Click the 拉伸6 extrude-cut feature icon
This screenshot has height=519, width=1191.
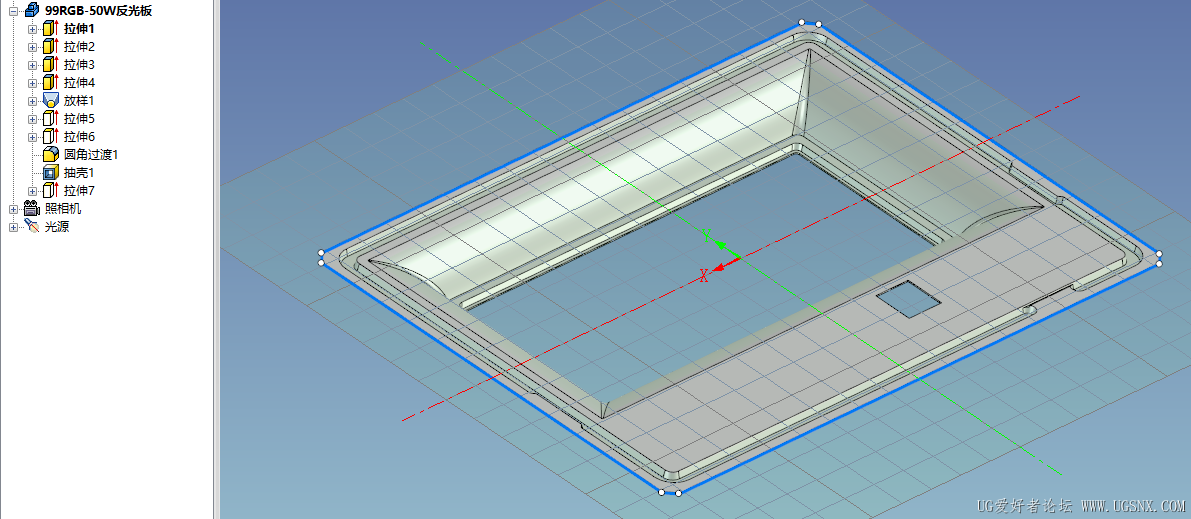[x=51, y=137]
